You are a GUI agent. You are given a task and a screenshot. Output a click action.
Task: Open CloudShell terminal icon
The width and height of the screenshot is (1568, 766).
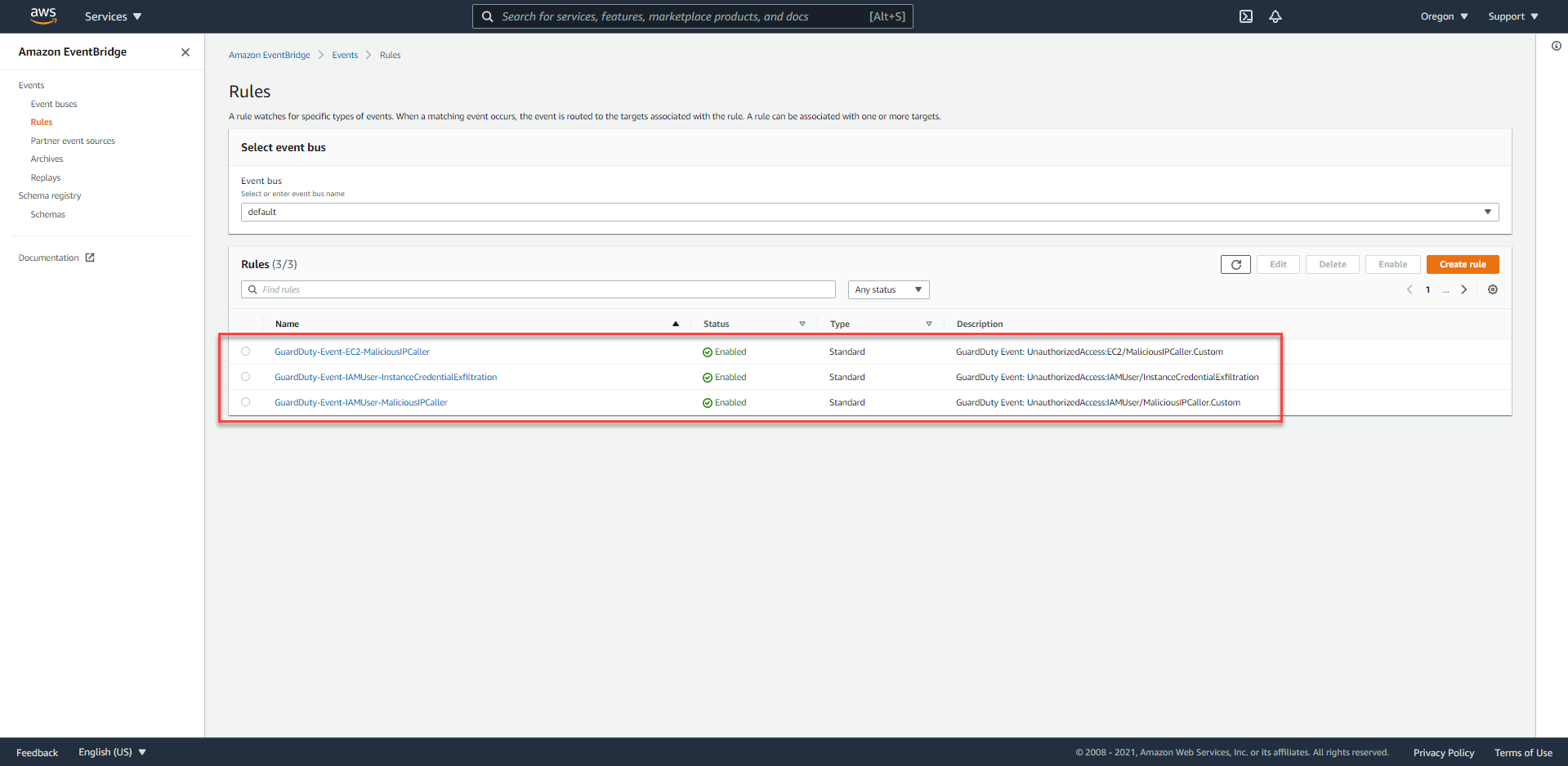pyautogui.click(x=1246, y=16)
